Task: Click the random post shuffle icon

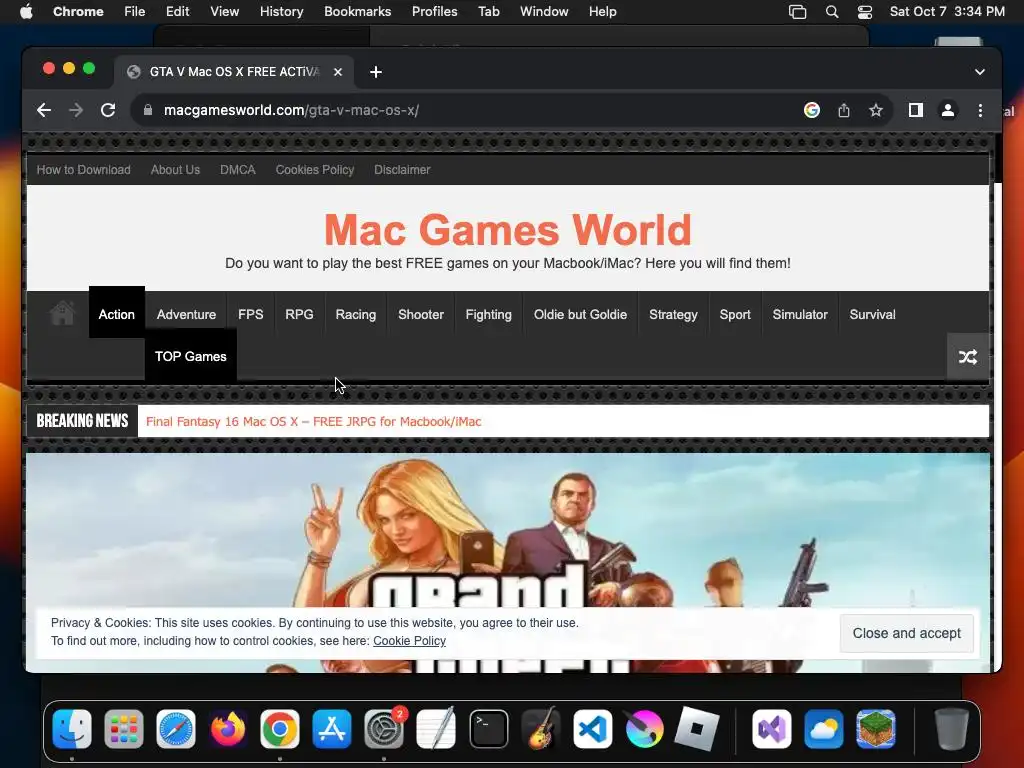Action: pyautogui.click(x=968, y=357)
